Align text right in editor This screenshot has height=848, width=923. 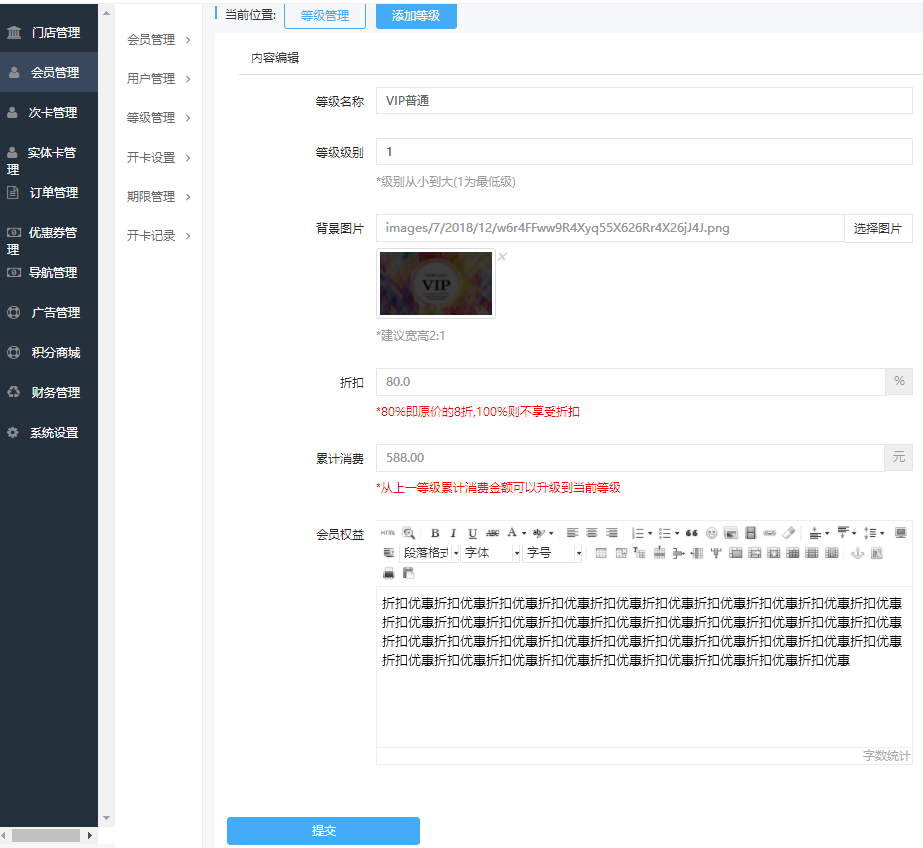(x=612, y=533)
